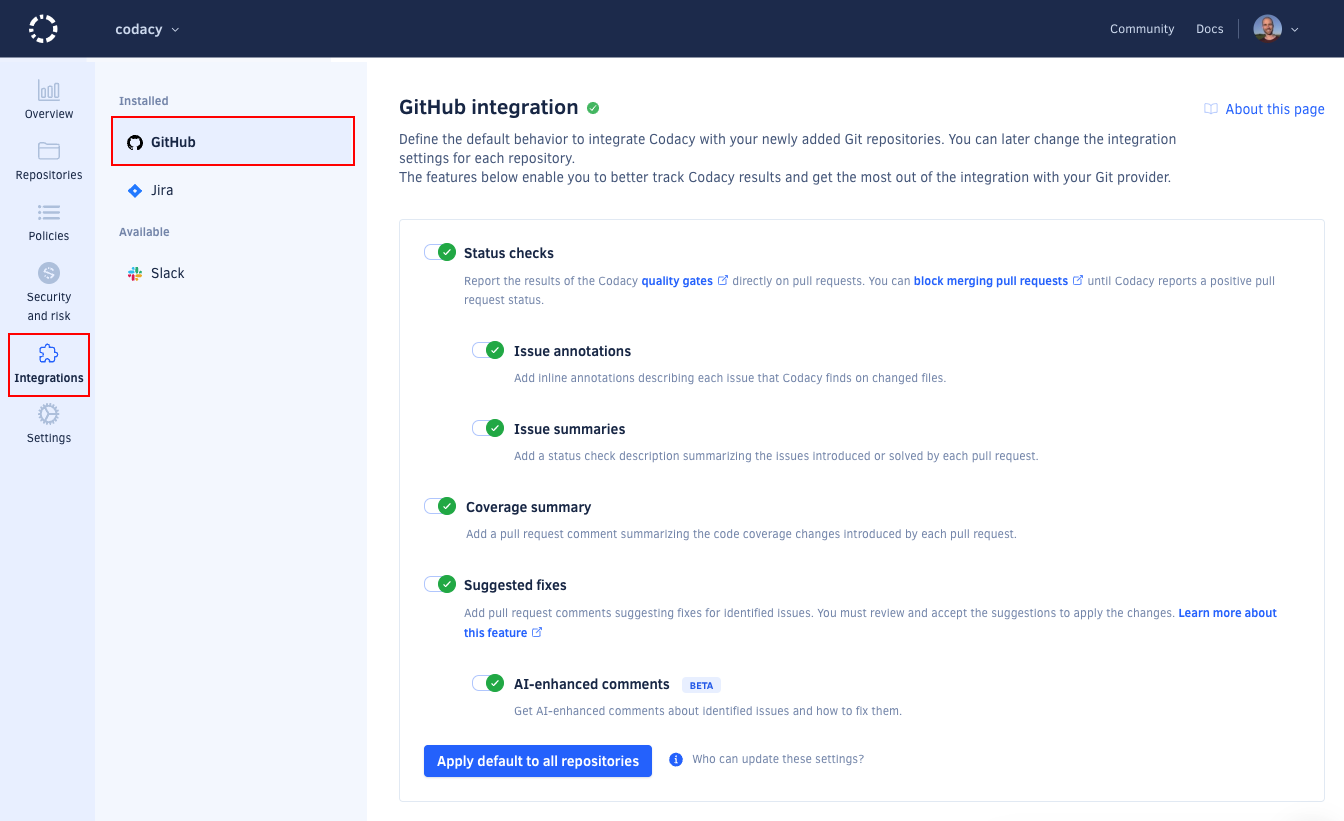Click the info icon beside Who can update
Image resolution: width=1344 pixels, height=821 pixels.
point(676,759)
